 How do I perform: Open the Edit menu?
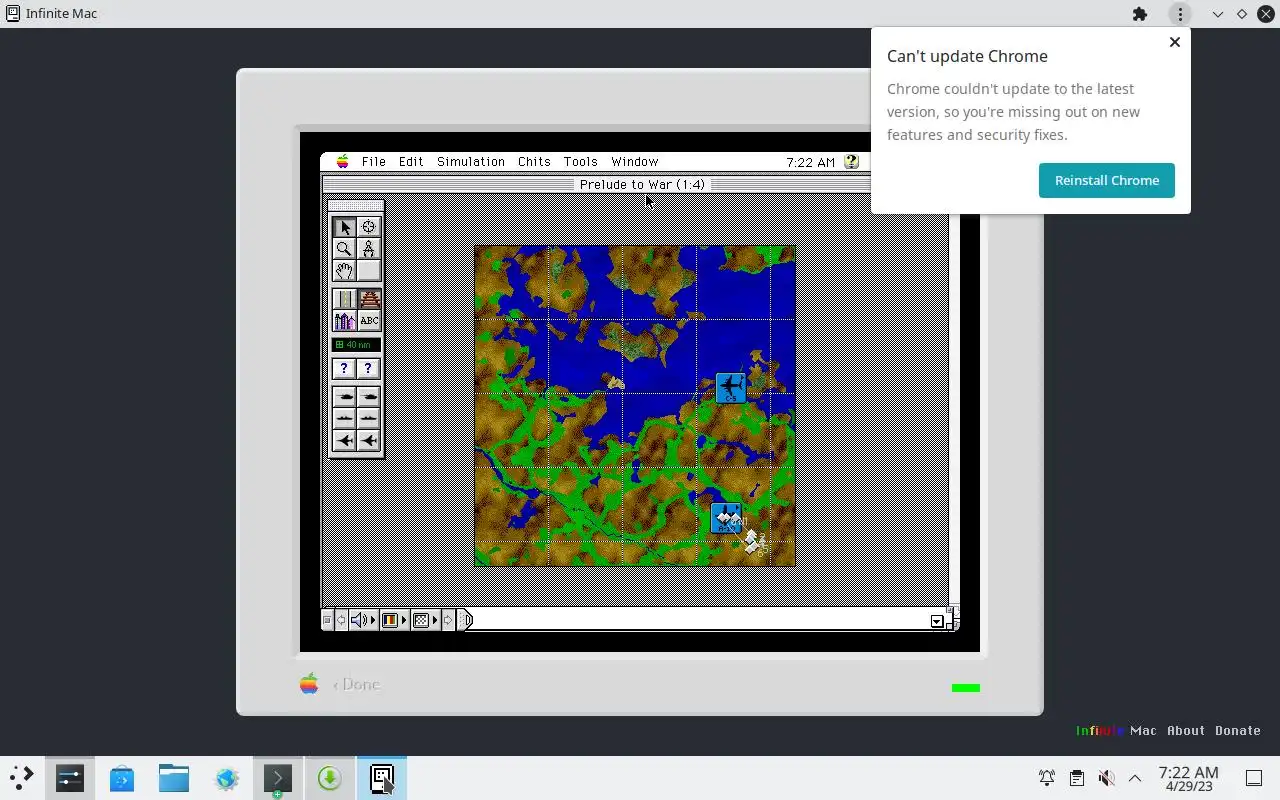411,162
